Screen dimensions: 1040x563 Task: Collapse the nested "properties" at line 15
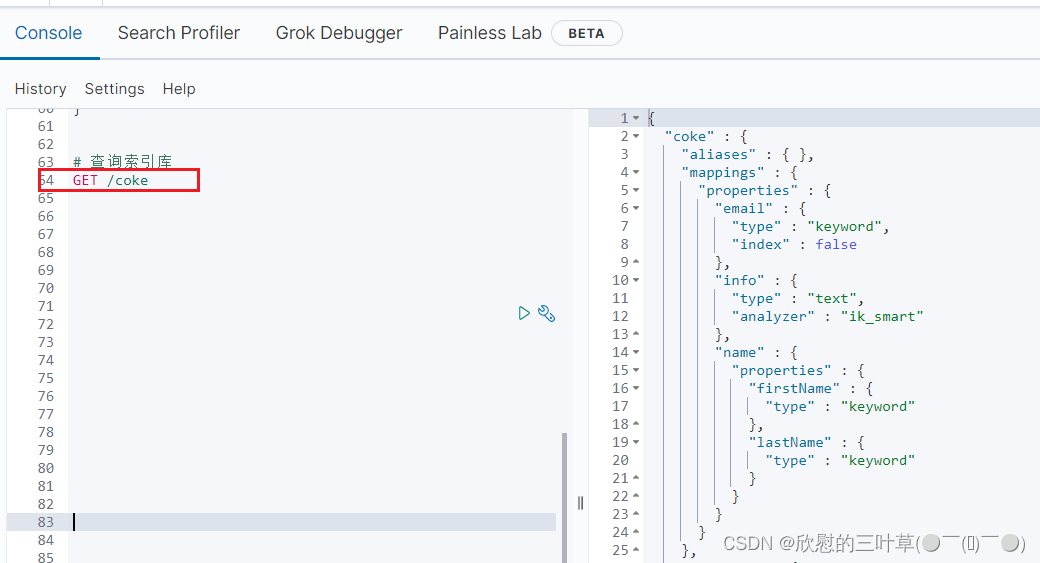coord(636,370)
